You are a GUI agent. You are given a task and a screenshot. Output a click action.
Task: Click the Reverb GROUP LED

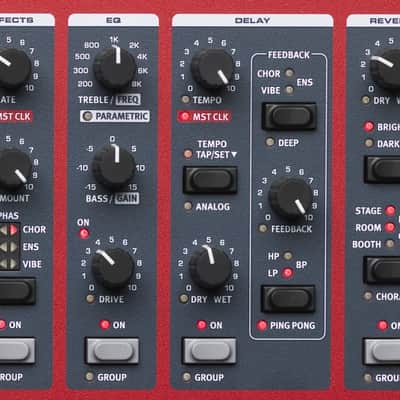367,378
